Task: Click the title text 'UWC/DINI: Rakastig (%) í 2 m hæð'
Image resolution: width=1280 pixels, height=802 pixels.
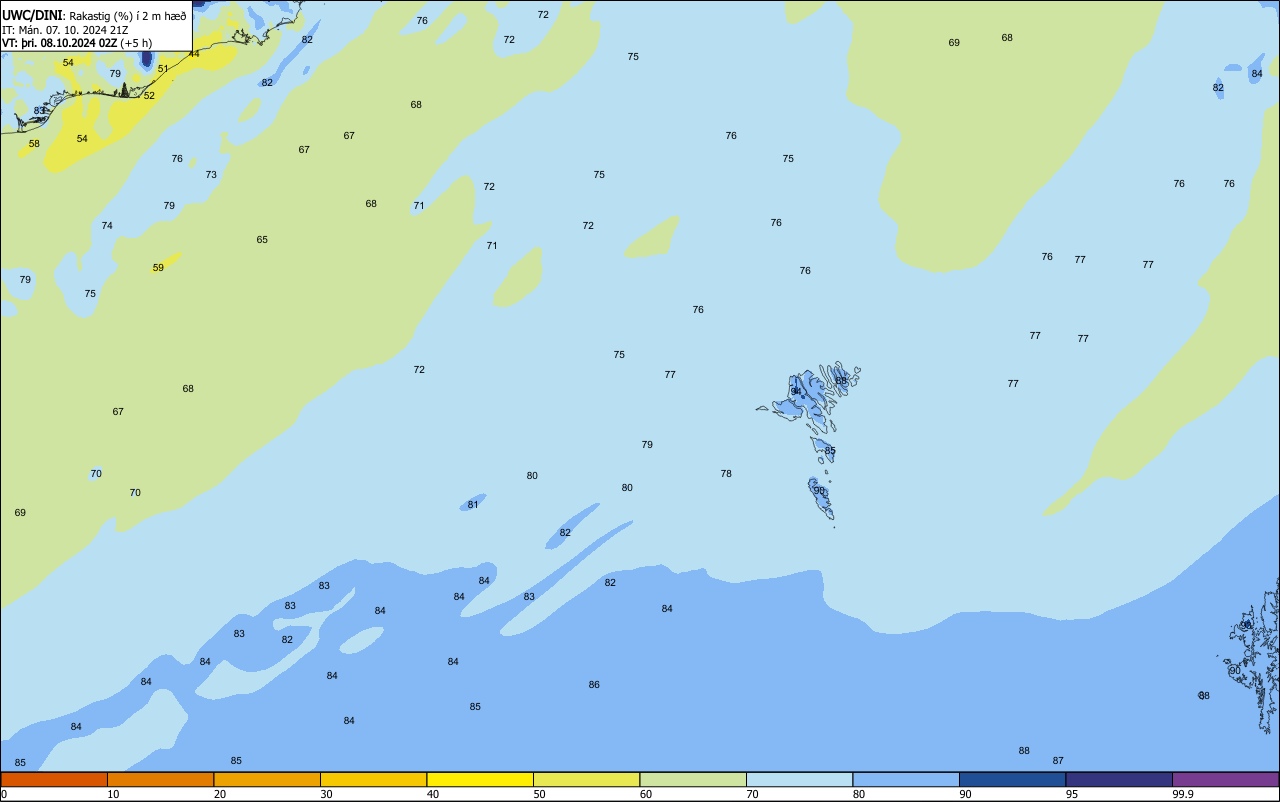Action: pyautogui.click(x=94, y=16)
